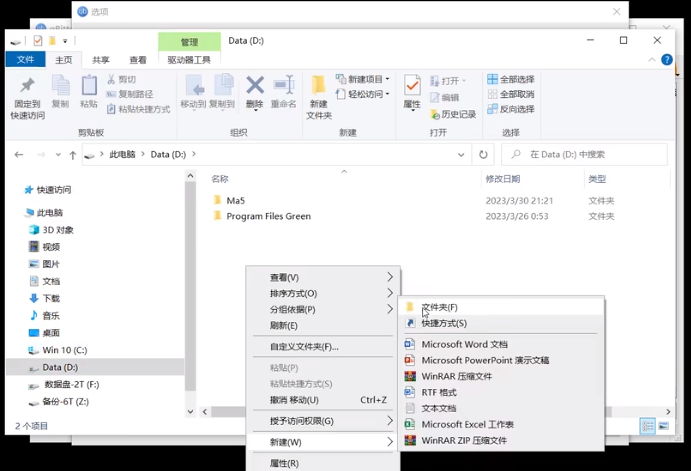The height and width of the screenshot is (471, 691).
Task: Click Select all (全部选择)
Action: click(511, 79)
